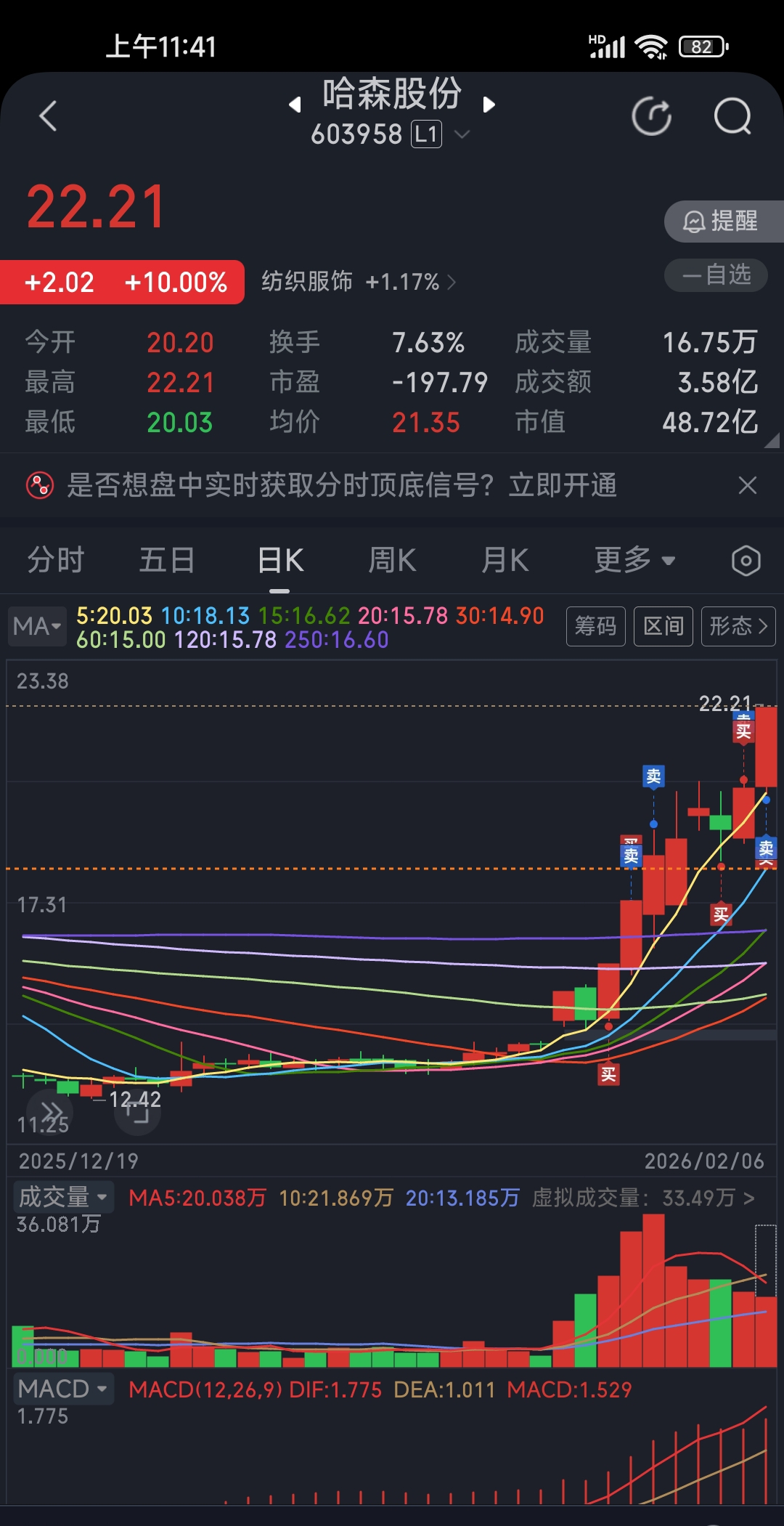Open the 成交量 indicator dropdown
The image size is (784, 1526).
click(64, 1197)
